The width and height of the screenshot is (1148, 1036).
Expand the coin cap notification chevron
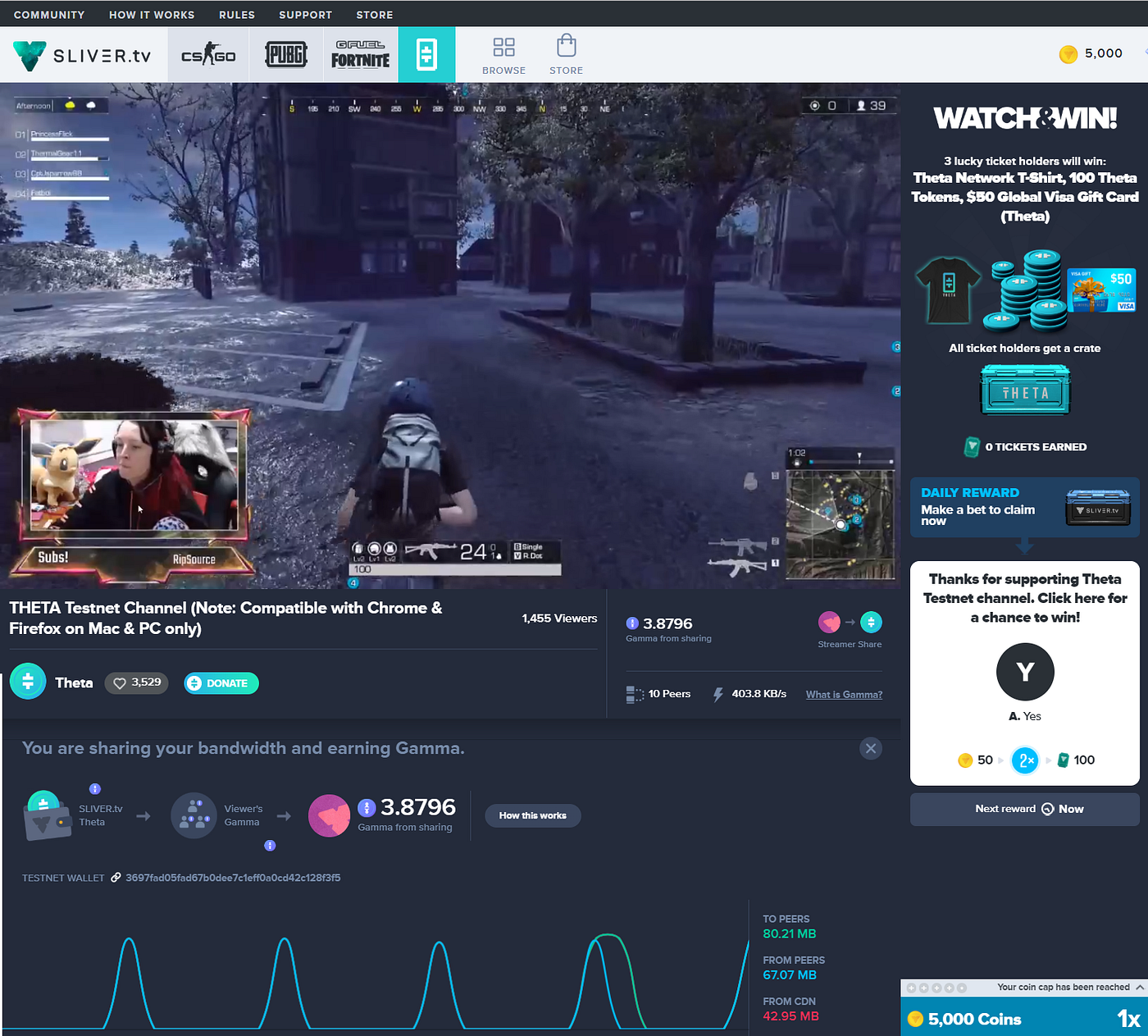click(x=1140, y=988)
